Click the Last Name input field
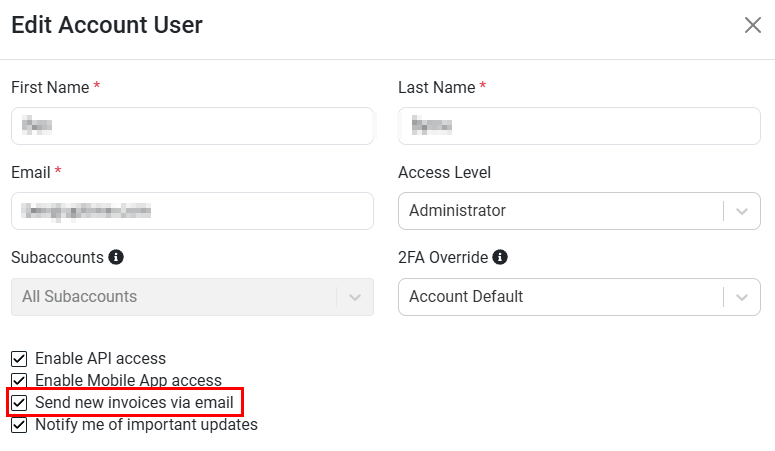The image size is (775, 451). click(x=579, y=126)
